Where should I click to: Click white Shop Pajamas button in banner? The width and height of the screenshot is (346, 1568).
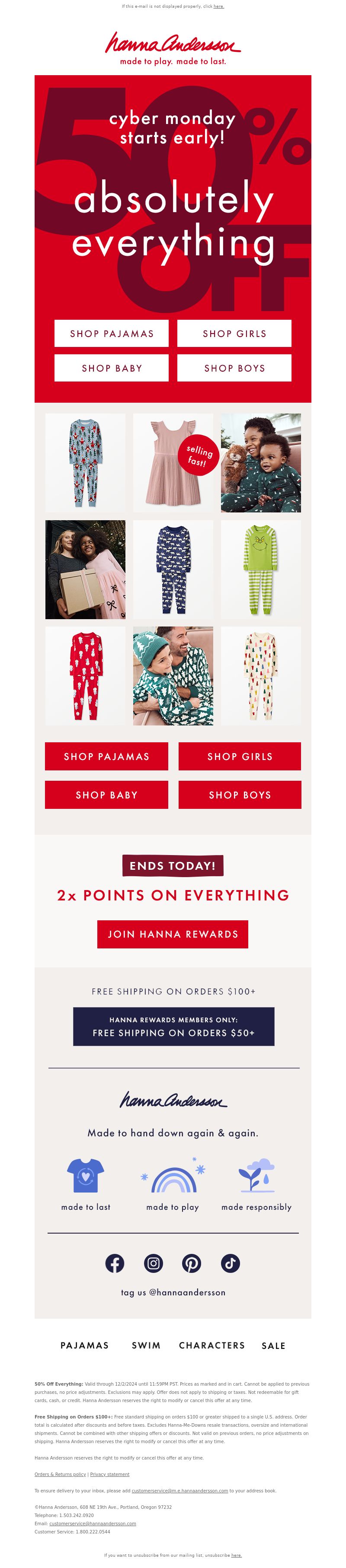[x=112, y=334]
